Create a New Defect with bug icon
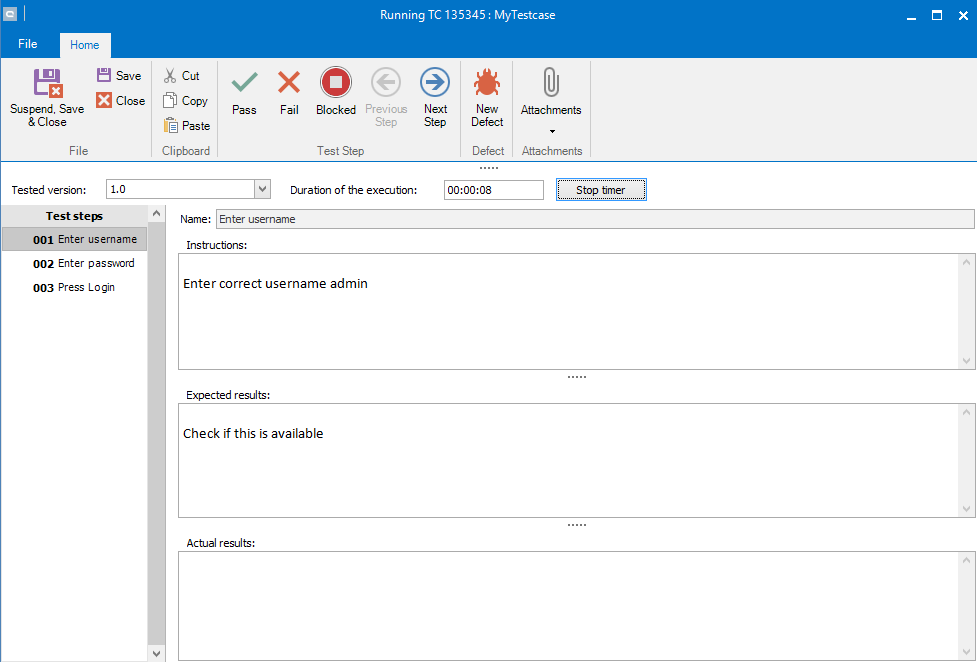Viewport: 977px width, 662px height. pos(487,83)
